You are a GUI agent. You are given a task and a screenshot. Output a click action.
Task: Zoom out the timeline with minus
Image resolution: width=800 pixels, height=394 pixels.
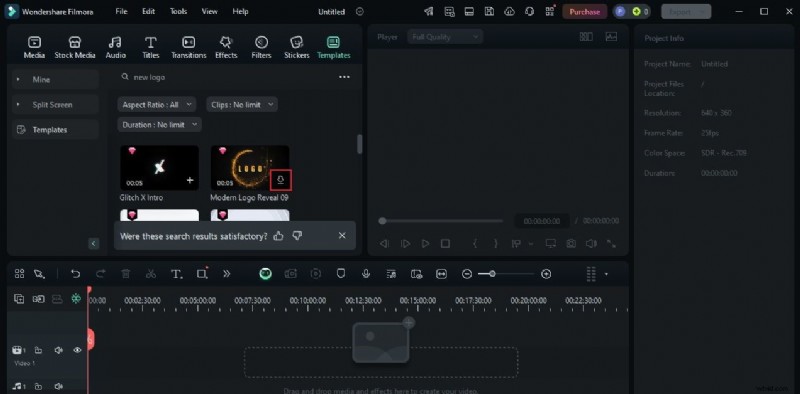466,274
